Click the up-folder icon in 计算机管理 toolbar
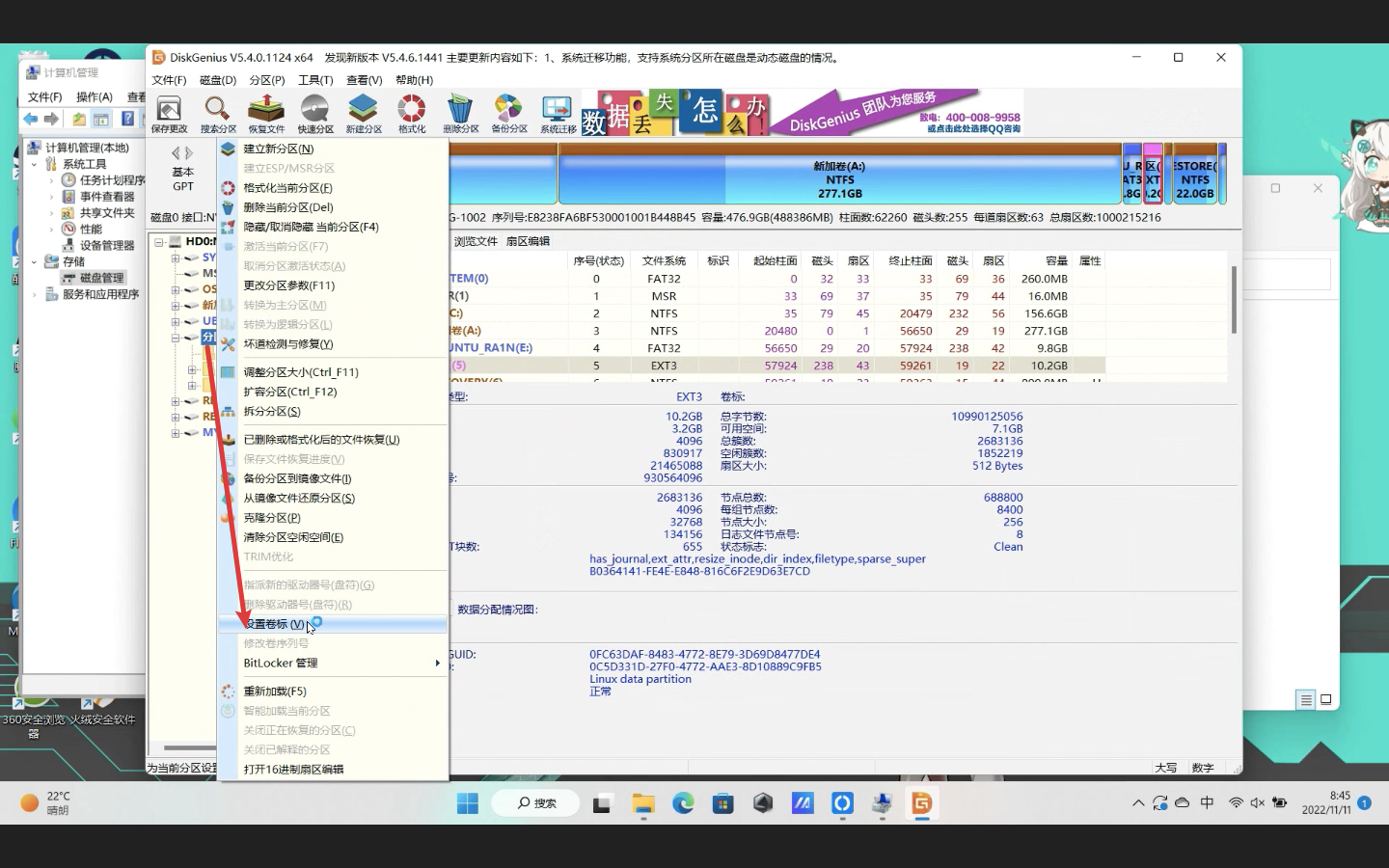 [79, 119]
